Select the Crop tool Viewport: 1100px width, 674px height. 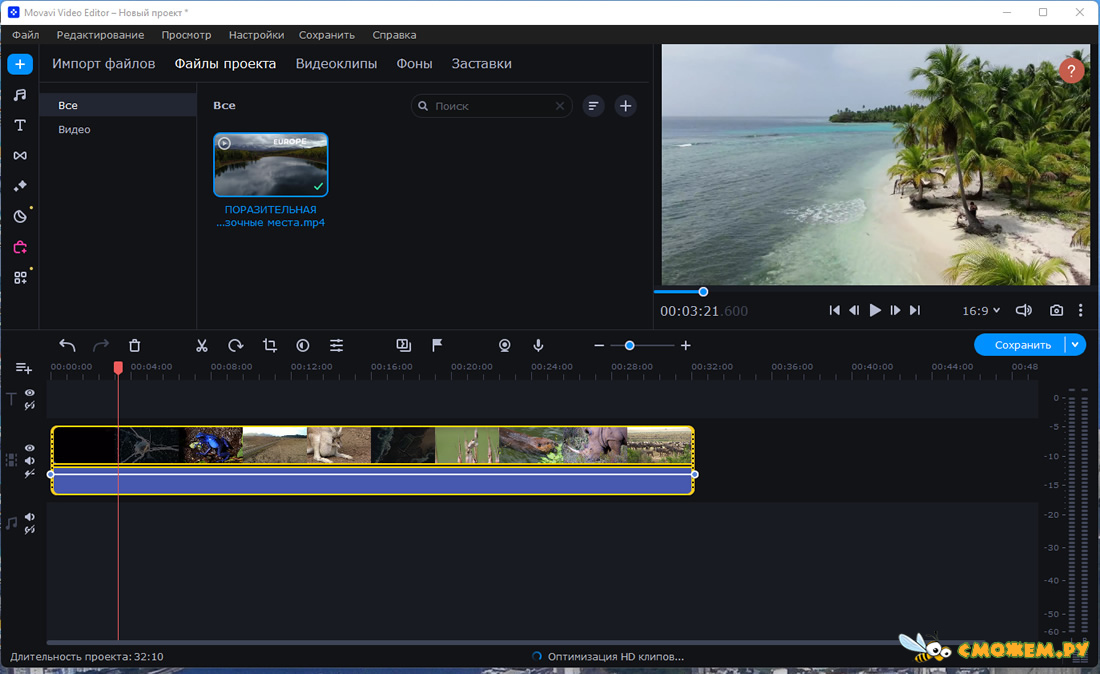point(269,345)
